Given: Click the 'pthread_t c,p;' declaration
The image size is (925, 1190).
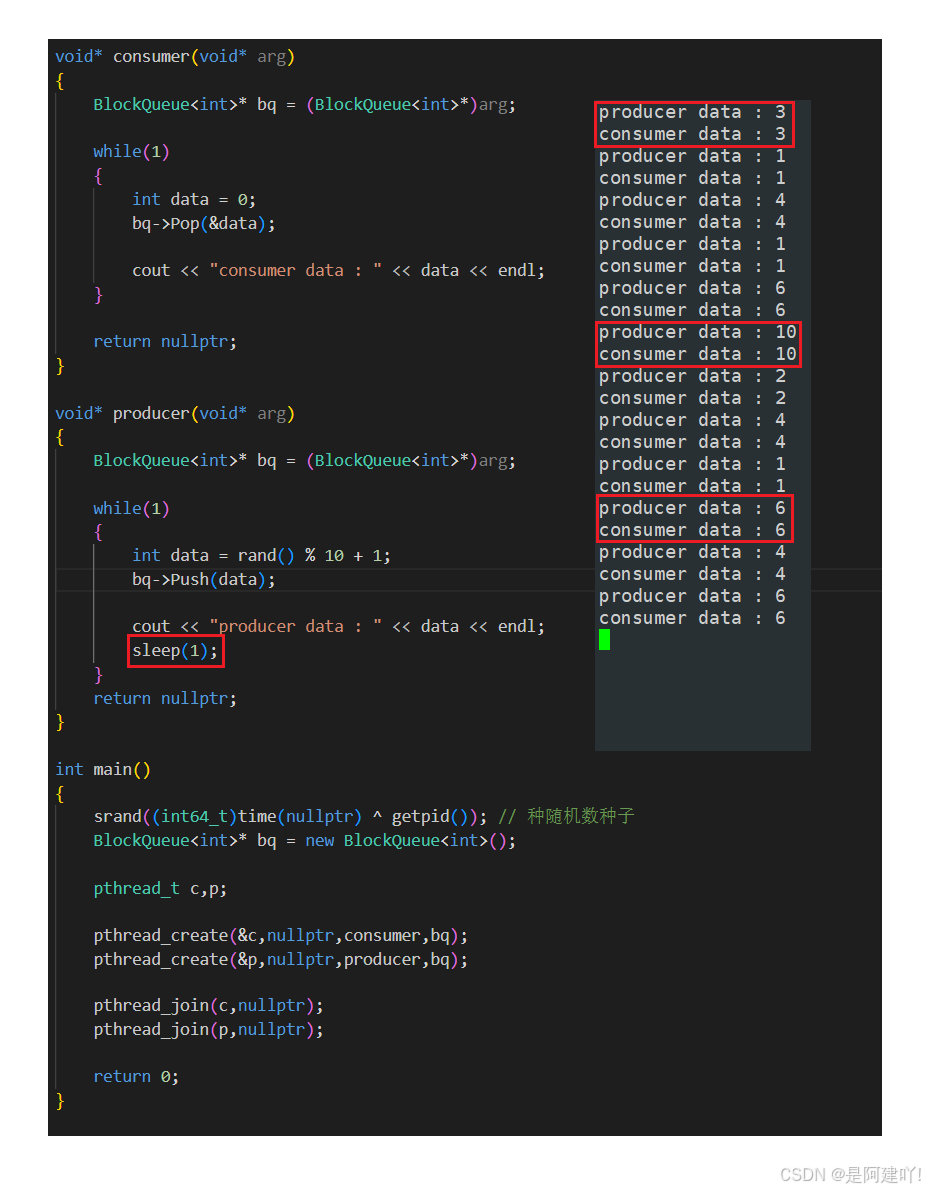Looking at the screenshot, I should click(x=159, y=889).
